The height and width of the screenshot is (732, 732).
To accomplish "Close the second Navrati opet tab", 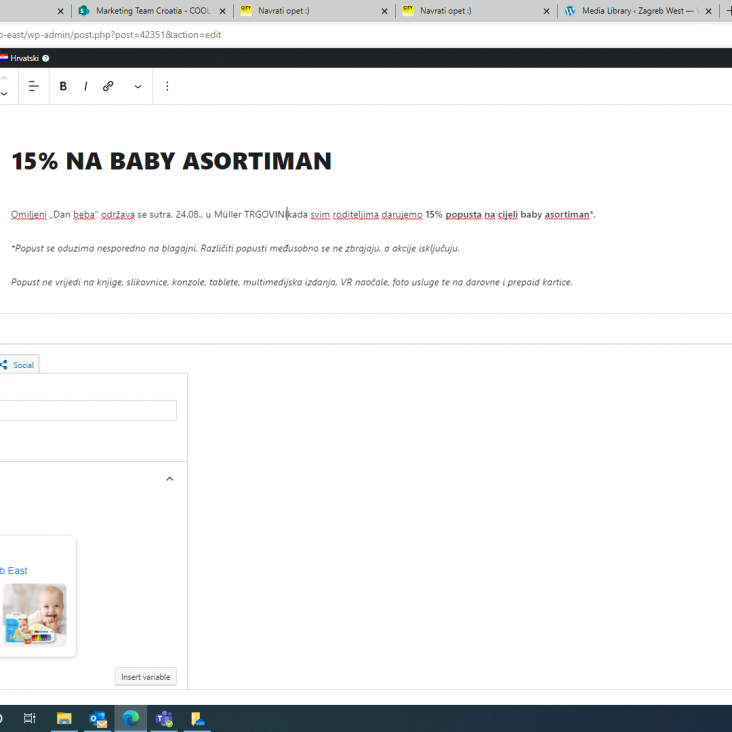I will [547, 11].
